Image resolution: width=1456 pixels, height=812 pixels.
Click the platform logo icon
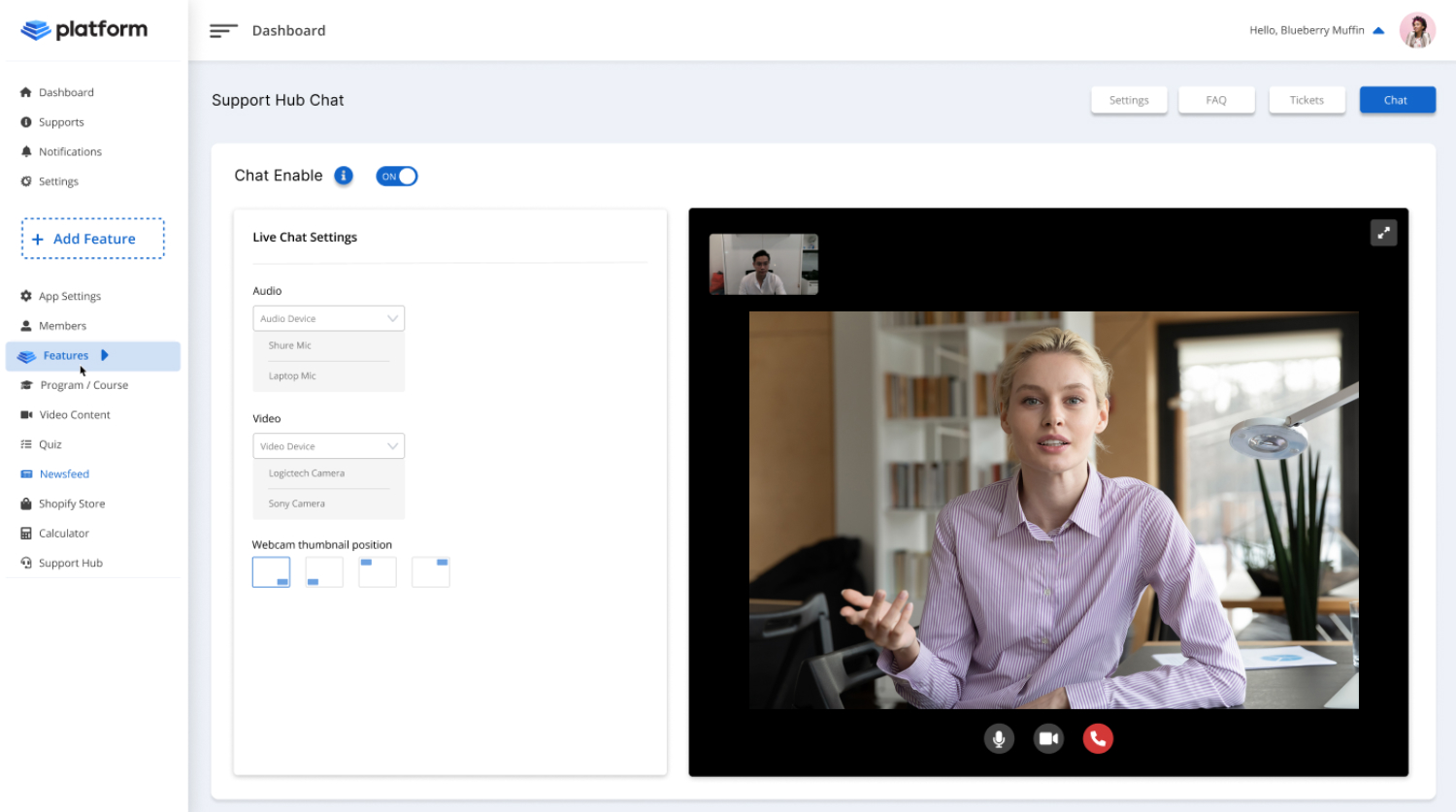click(x=36, y=30)
